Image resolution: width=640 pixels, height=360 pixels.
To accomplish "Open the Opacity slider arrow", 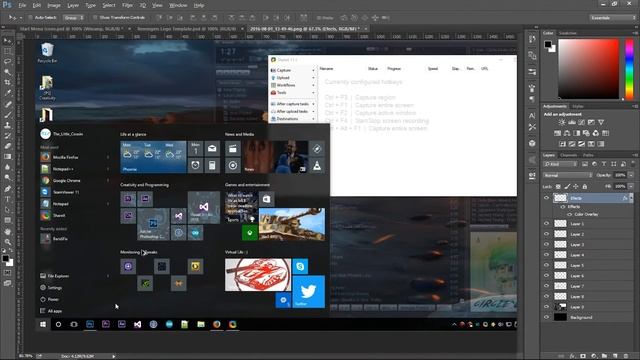I will pos(631,175).
